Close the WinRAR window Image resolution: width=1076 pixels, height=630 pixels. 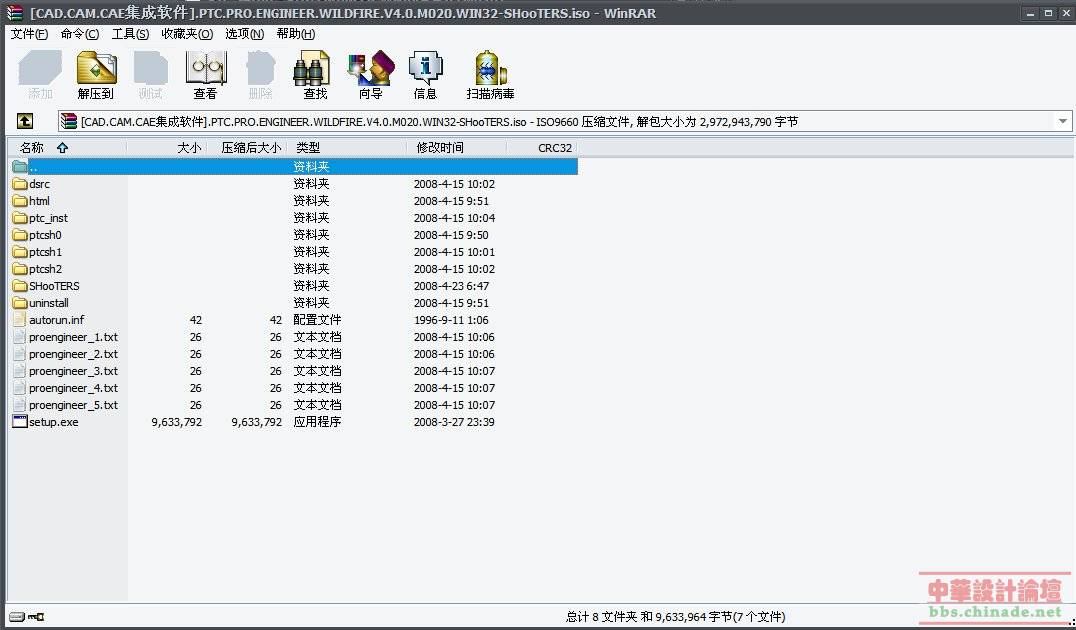[1065, 13]
